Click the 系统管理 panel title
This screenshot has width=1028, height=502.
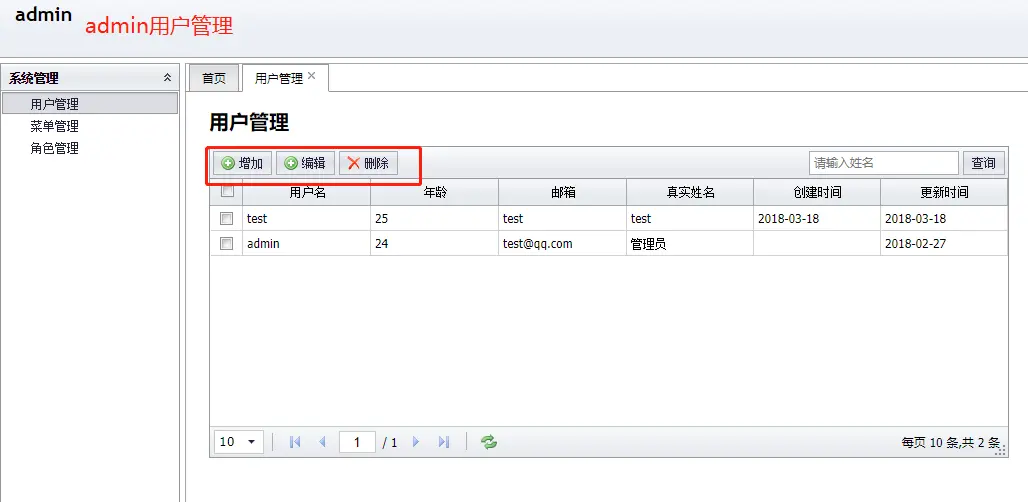pos(34,78)
